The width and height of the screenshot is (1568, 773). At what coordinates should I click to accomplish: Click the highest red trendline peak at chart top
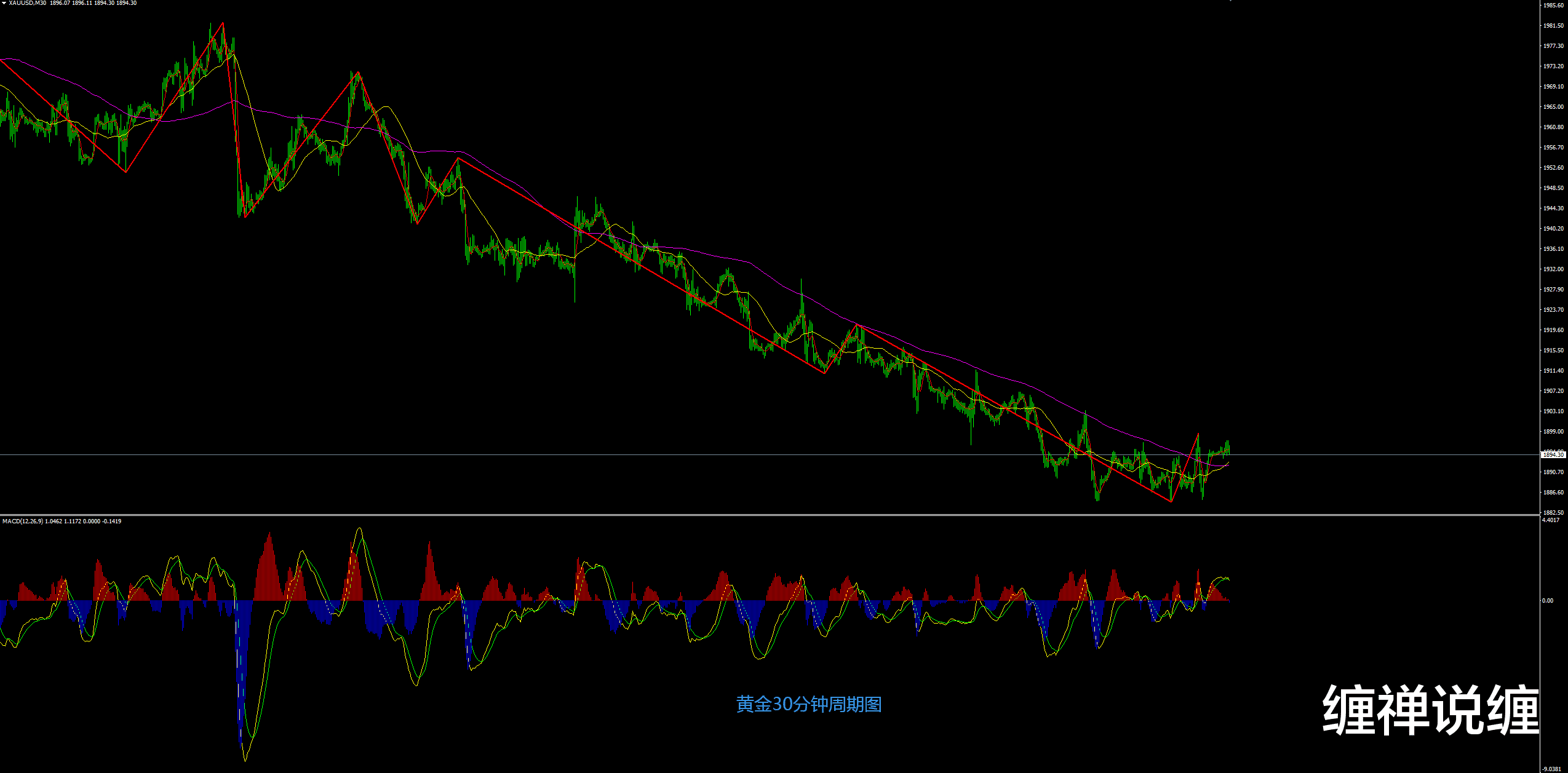point(223,23)
